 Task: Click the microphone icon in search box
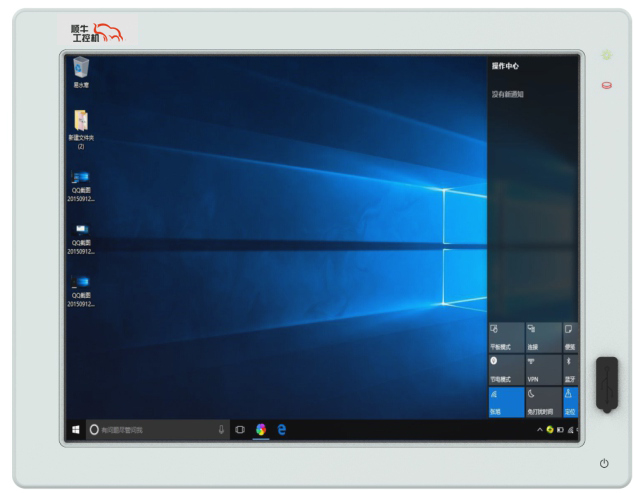221,430
